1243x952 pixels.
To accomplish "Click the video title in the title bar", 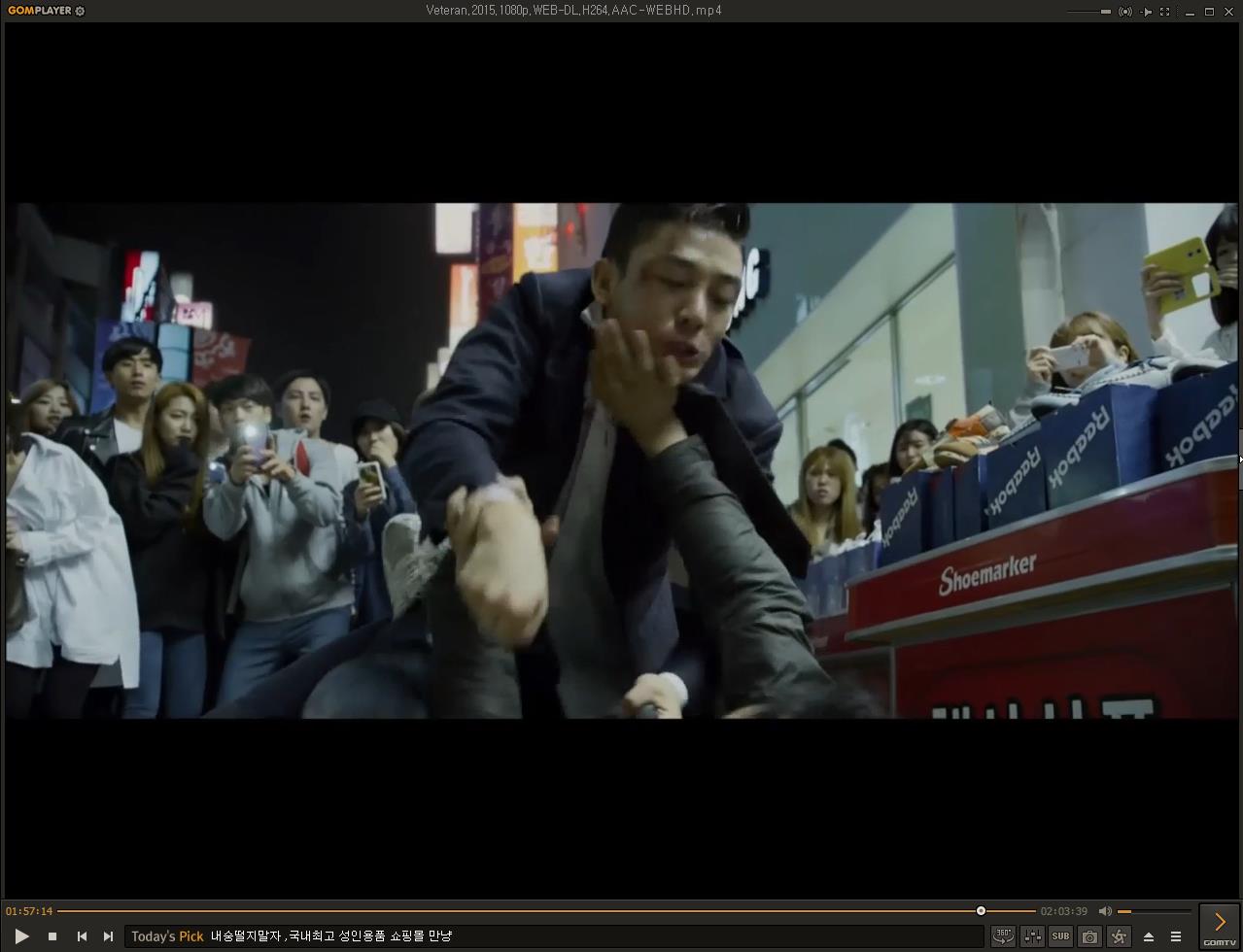I will pos(573,11).
